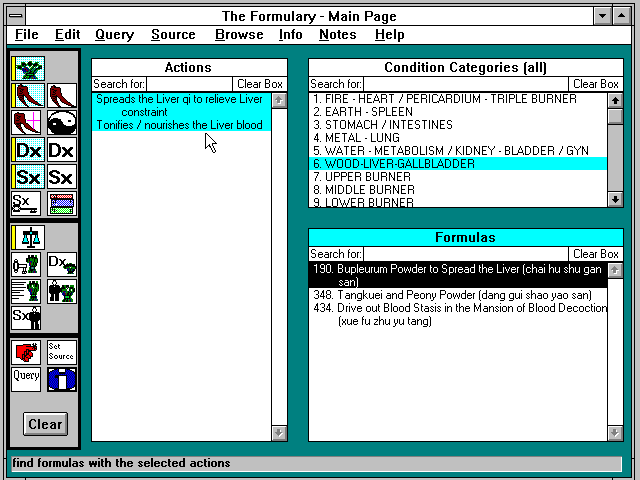Click the red pointing hand icon
Viewport: 640px width, 480px height.
tap(27, 352)
